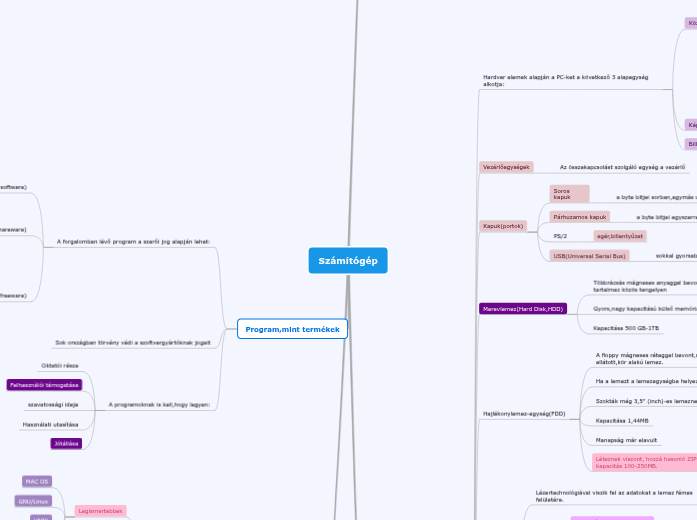Select the Program,mint termékek node
697x520 pixels.
pyautogui.click(x=292, y=329)
